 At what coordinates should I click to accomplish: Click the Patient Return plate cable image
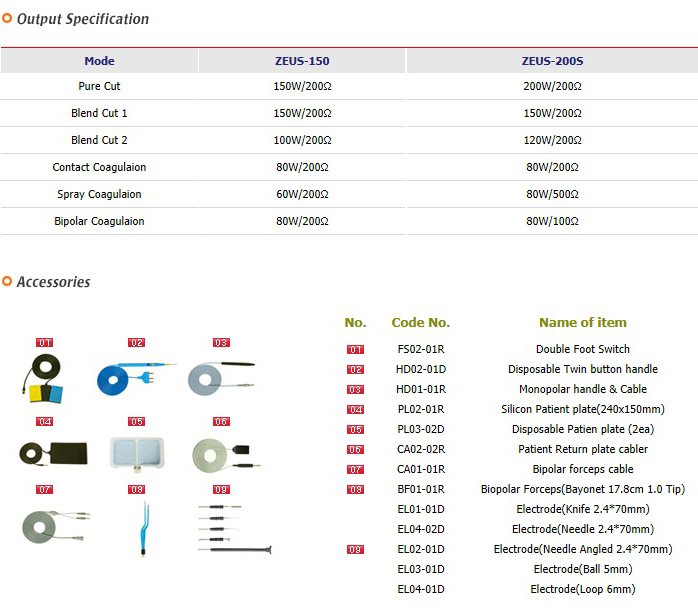click(226, 455)
